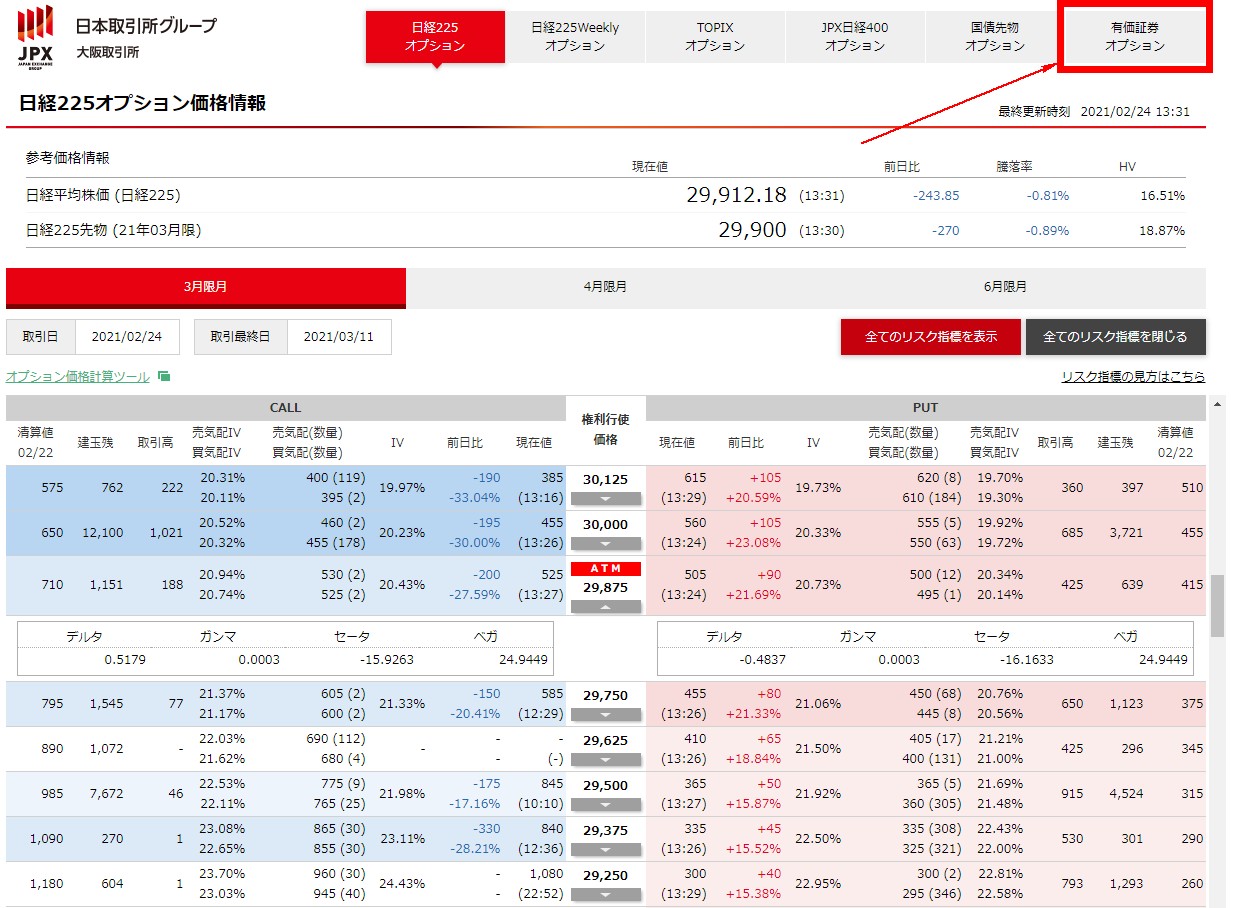Expand risk indicators under strike 29,250

(605, 895)
